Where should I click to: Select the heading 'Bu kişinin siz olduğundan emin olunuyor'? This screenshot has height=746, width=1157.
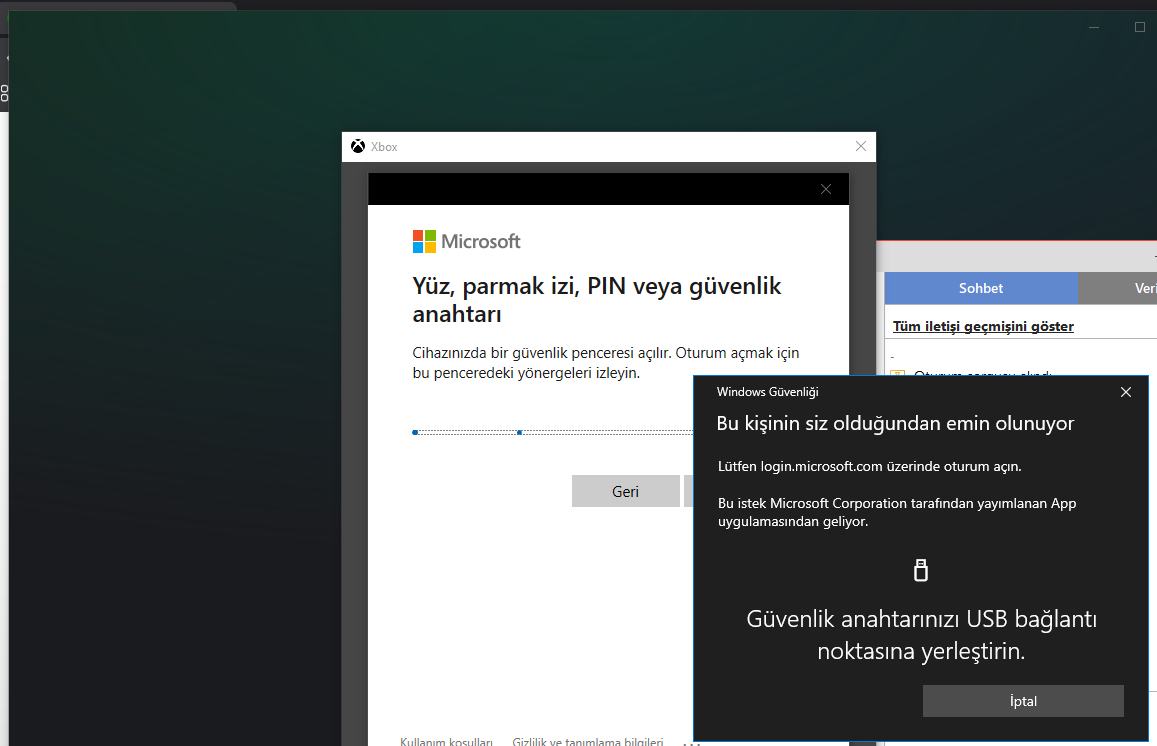895,424
